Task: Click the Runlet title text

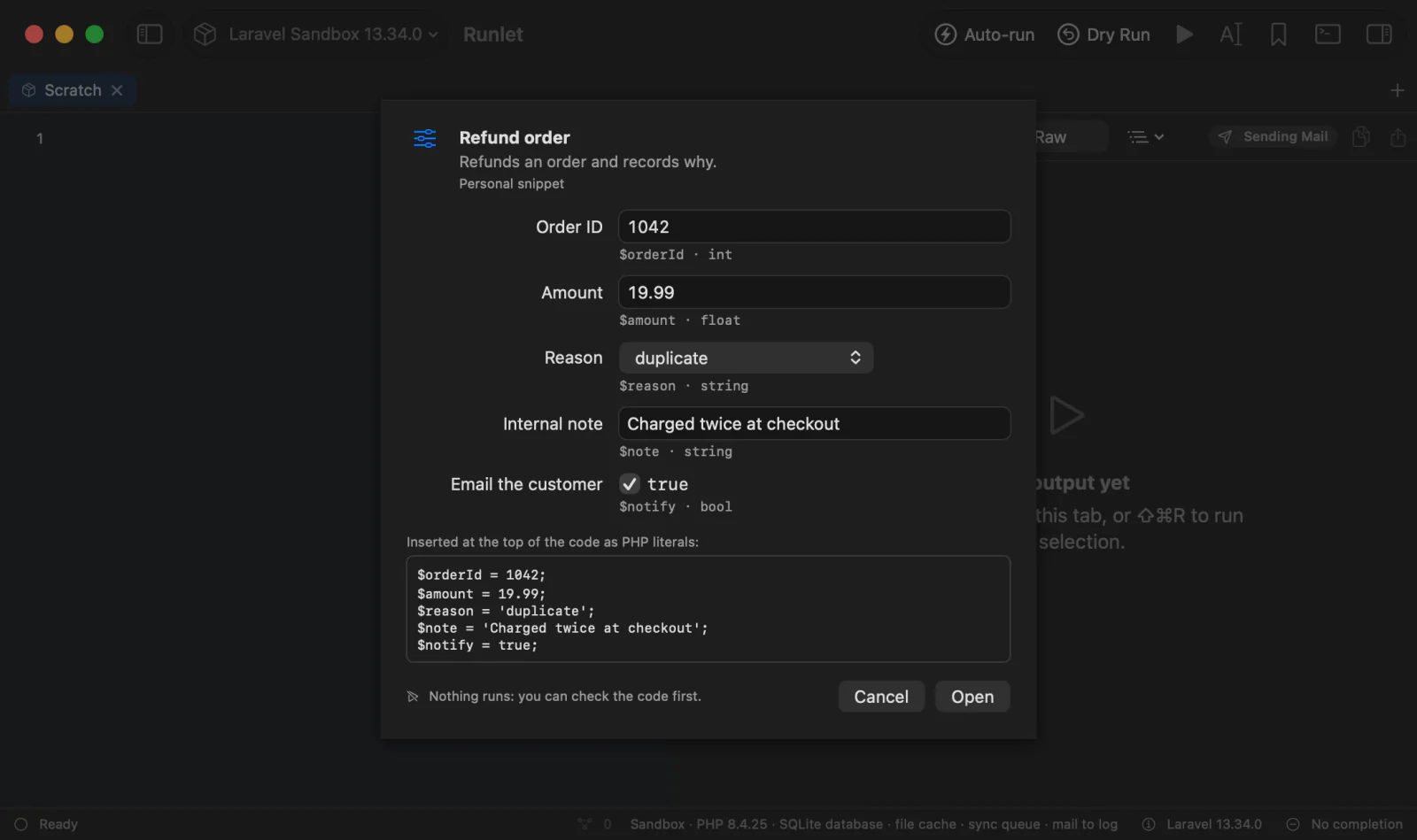Action: [x=493, y=35]
